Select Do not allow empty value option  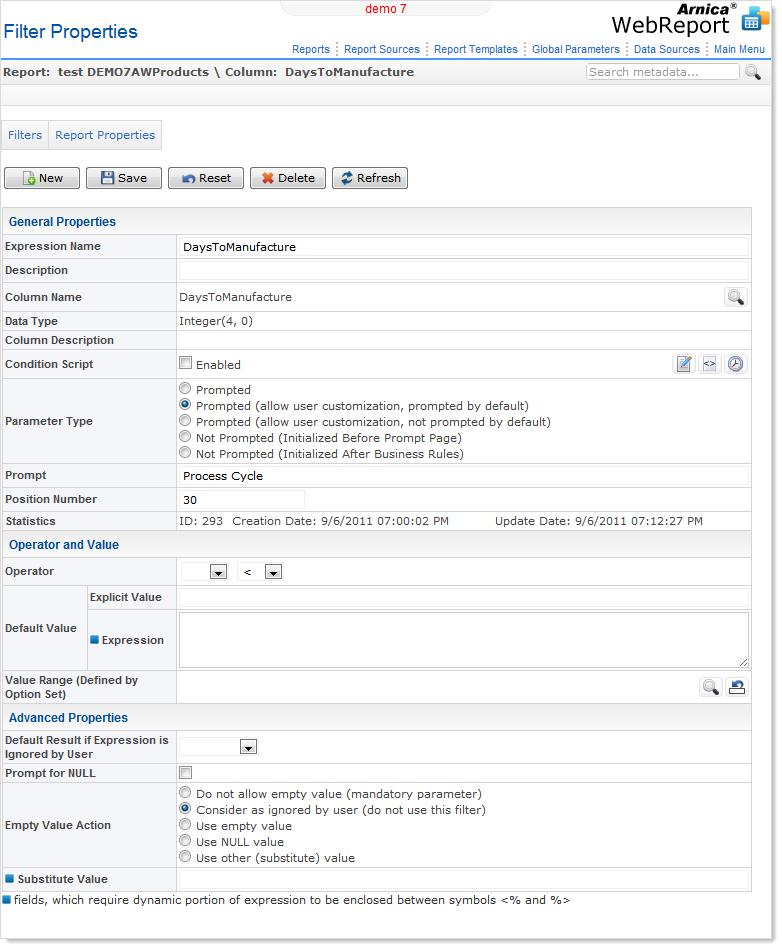[x=185, y=792]
